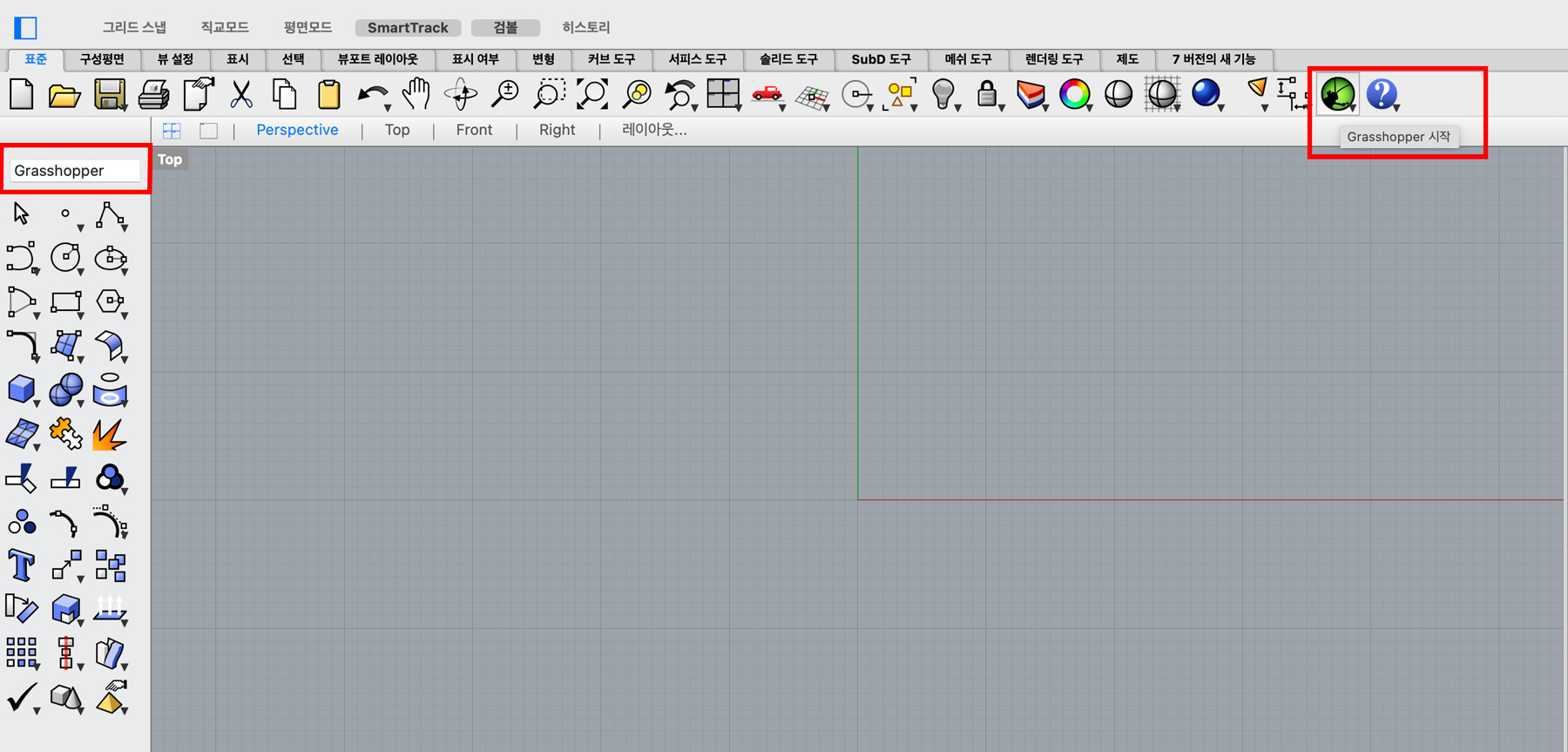Choose the Text object tool
Screen dimensions: 1568x752
[x=21, y=566]
